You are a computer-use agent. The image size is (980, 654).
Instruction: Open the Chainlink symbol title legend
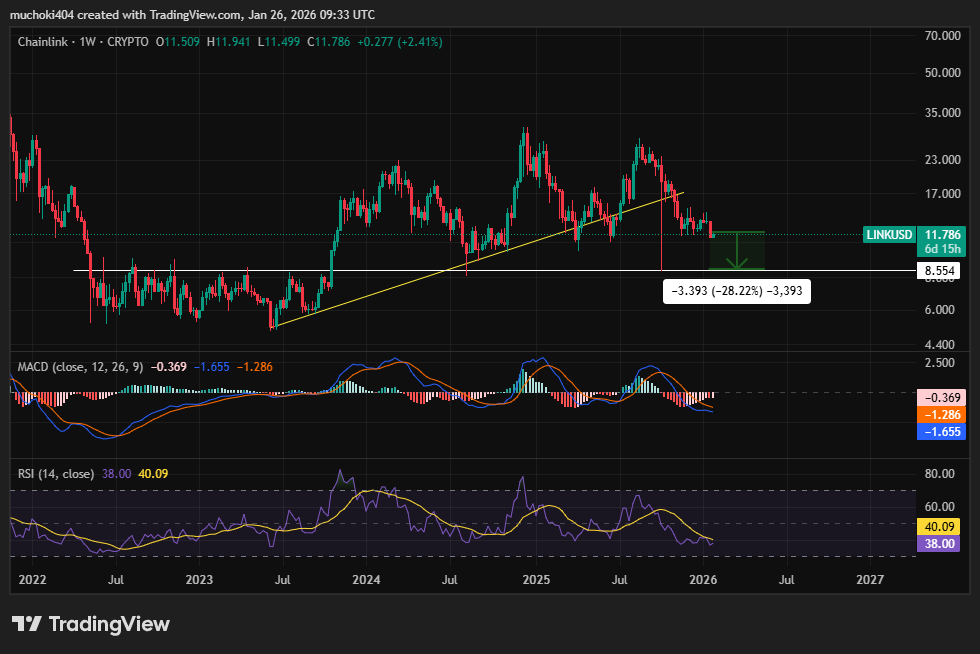point(47,42)
